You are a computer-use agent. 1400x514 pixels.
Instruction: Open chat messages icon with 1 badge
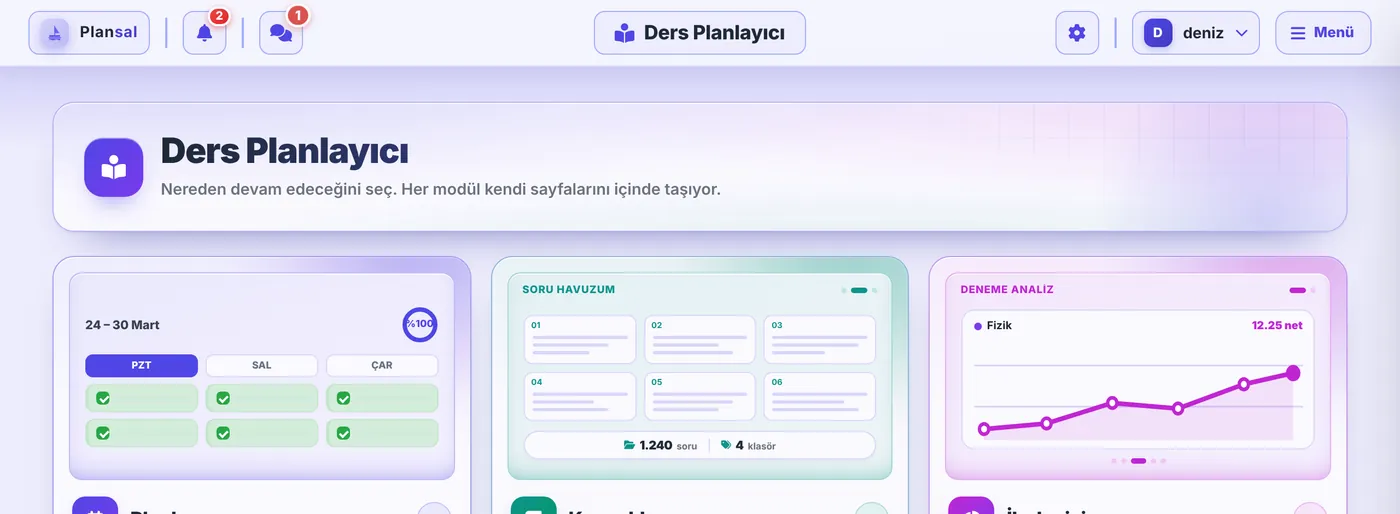click(281, 33)
